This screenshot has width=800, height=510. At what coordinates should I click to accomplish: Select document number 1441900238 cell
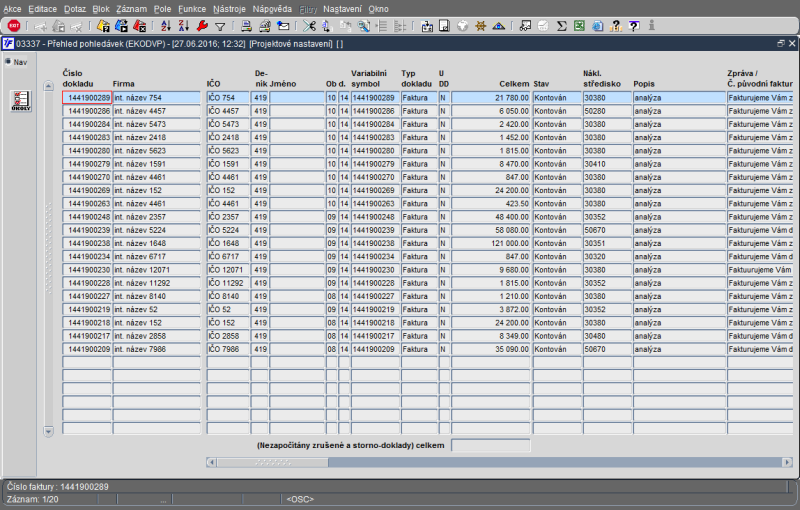[87, 243]
